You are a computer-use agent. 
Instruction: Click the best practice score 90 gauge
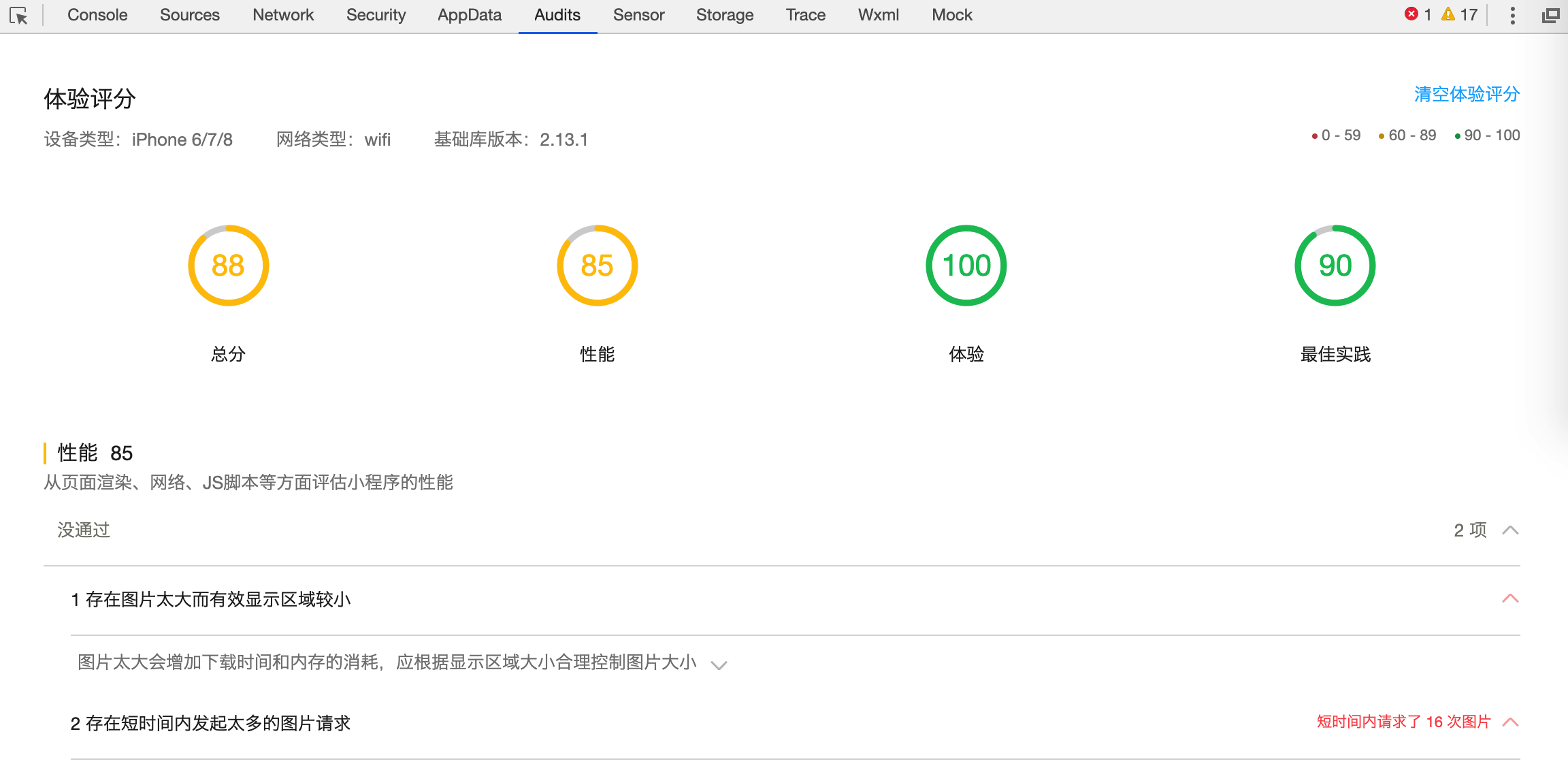tap(1335, 266)
